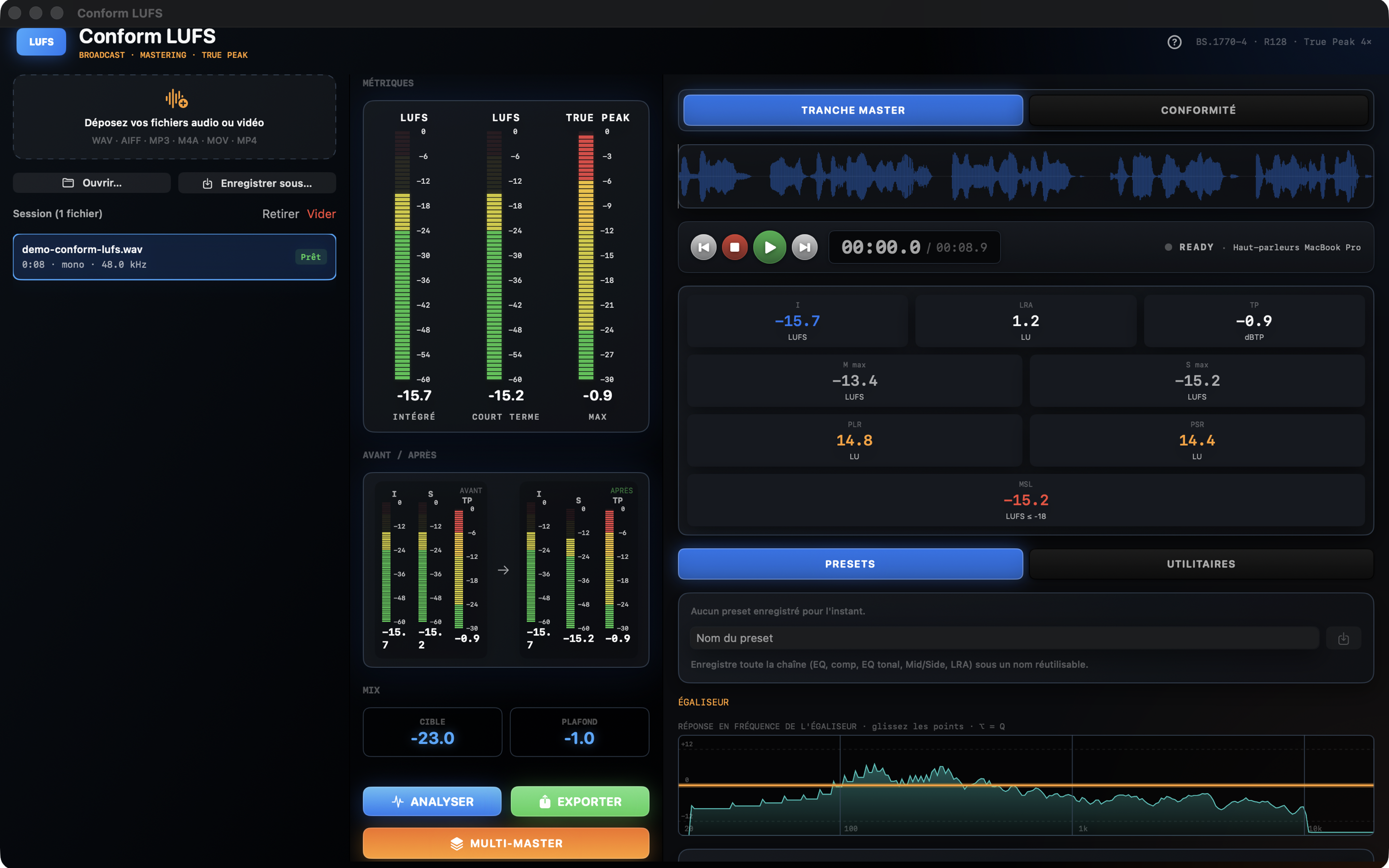Click the audio file drop zone icon

176,99
